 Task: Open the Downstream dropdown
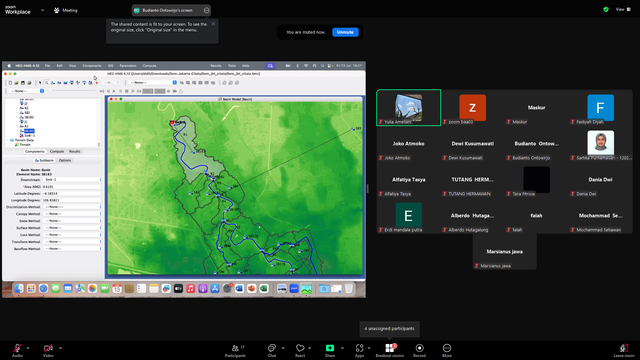(72, 180)
